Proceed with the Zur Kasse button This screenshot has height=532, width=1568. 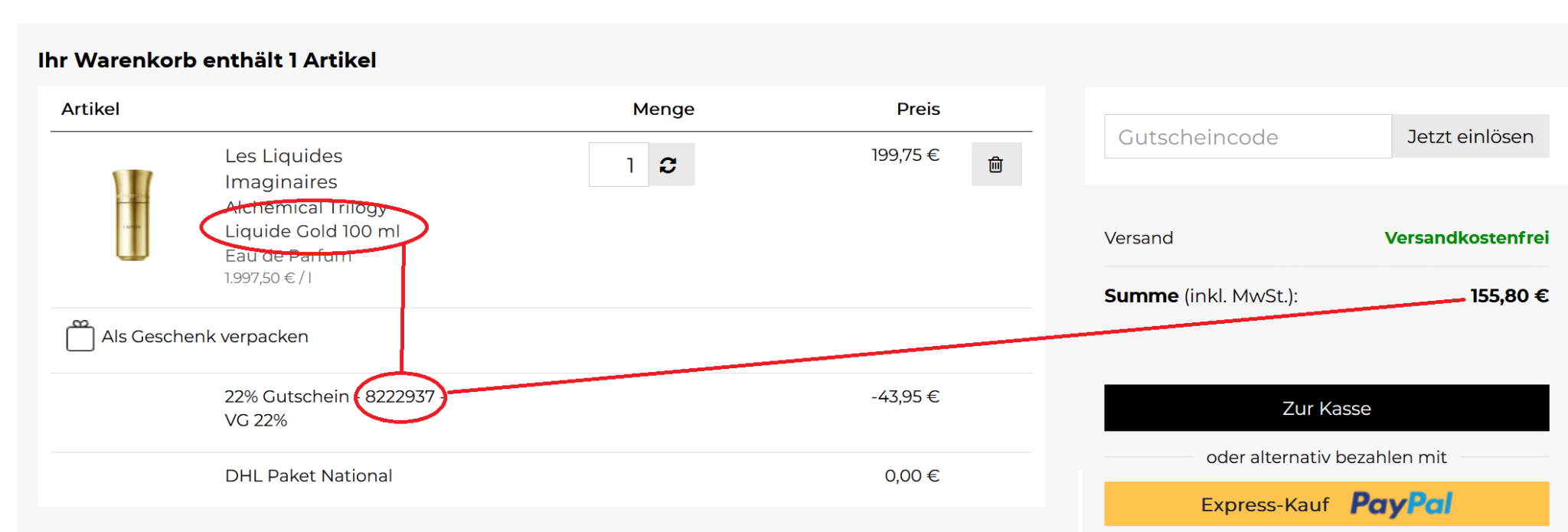(x=1326, y=408)
